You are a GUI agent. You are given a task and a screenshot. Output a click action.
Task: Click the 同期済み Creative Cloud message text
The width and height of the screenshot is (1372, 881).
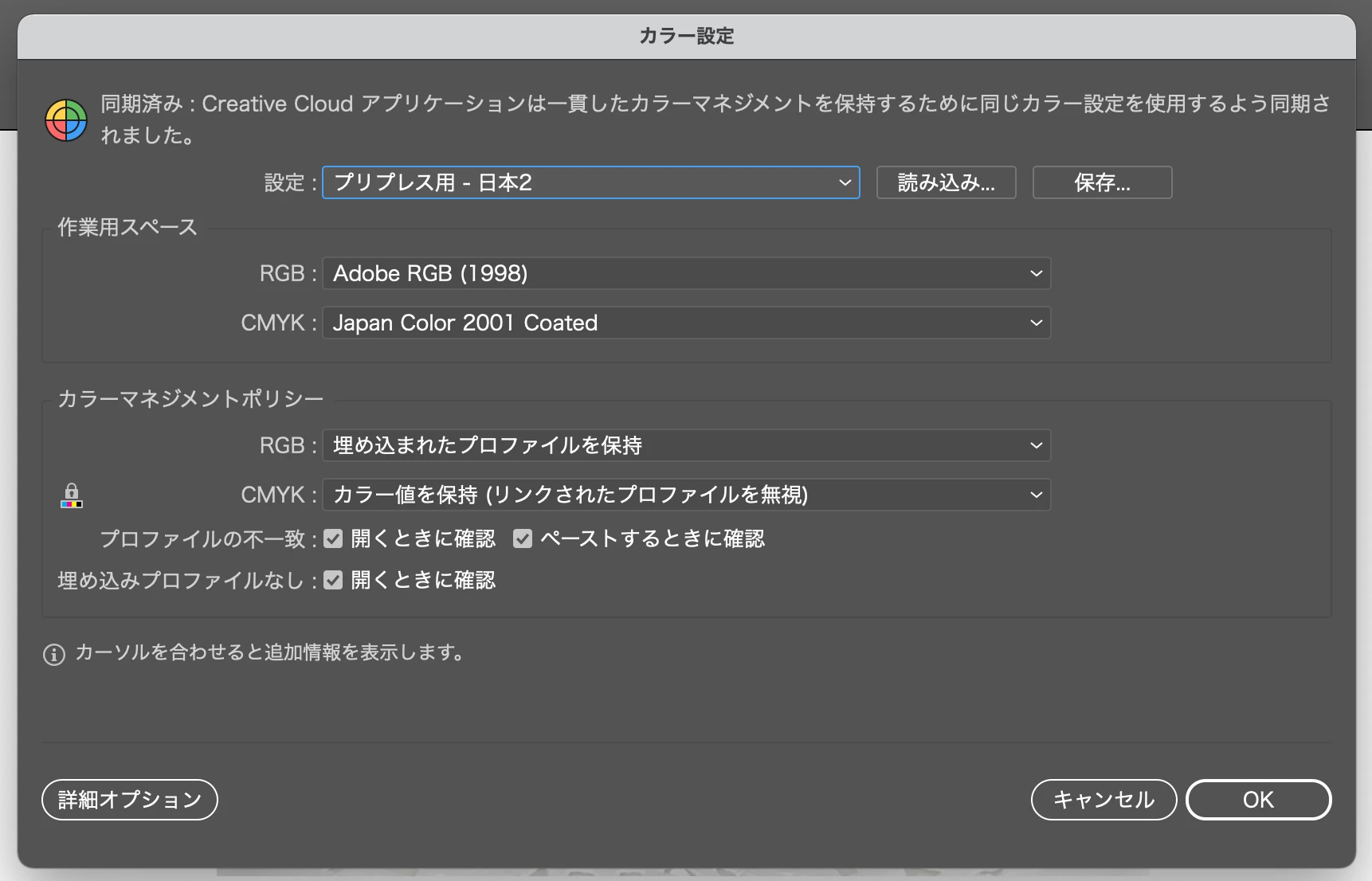click(x=715, y=119)
